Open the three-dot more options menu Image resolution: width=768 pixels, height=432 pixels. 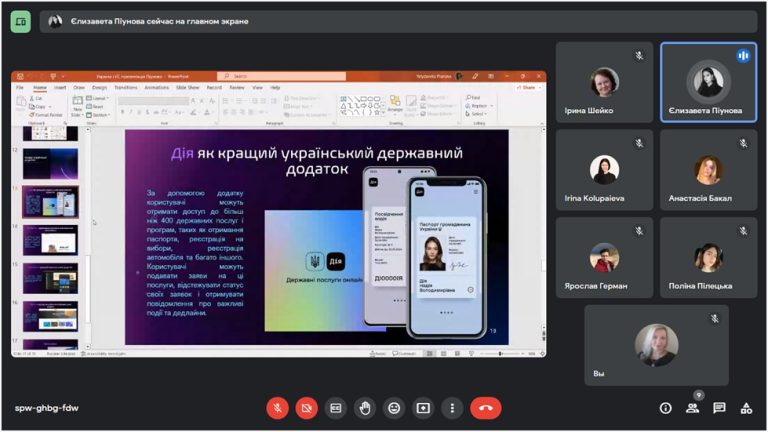pos(452,408)
